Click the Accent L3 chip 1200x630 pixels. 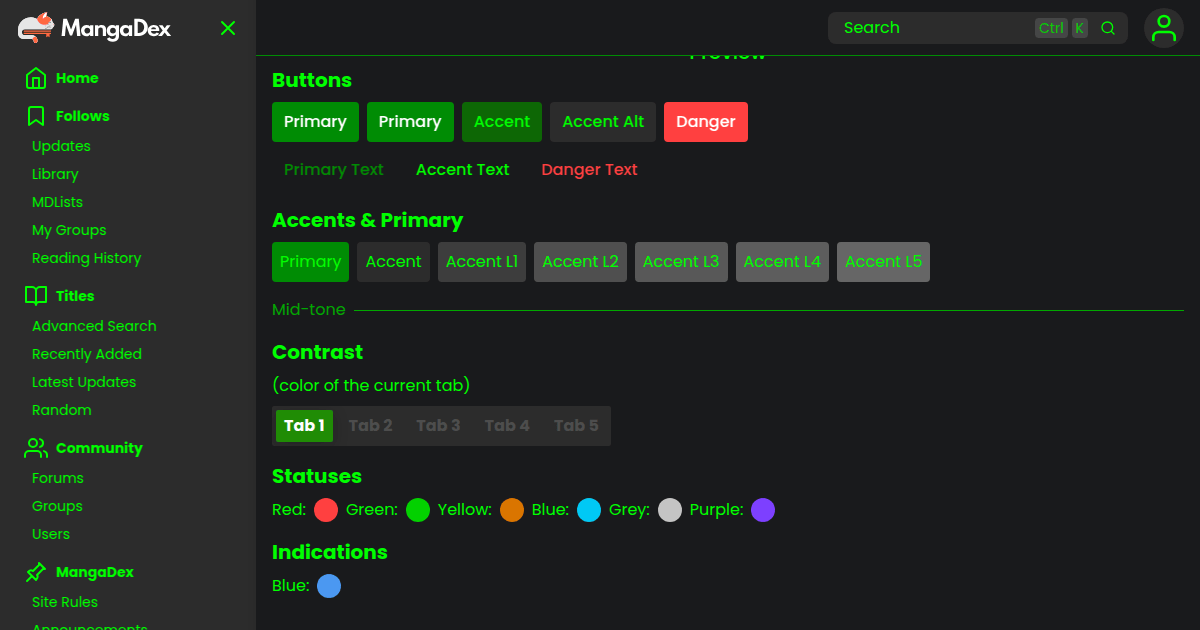tap(681, 262)
